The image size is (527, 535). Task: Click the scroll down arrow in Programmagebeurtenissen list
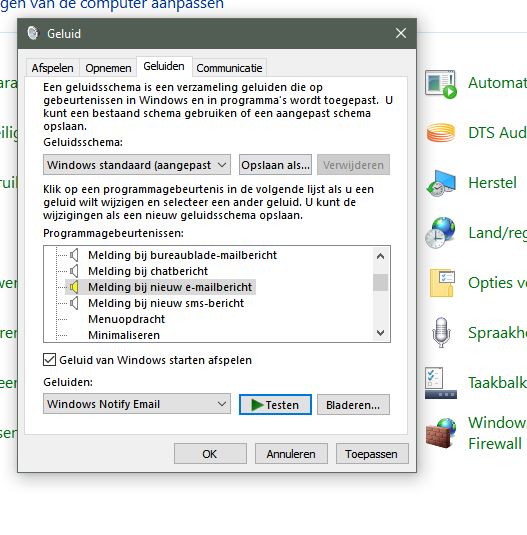(x=381, y=333)
